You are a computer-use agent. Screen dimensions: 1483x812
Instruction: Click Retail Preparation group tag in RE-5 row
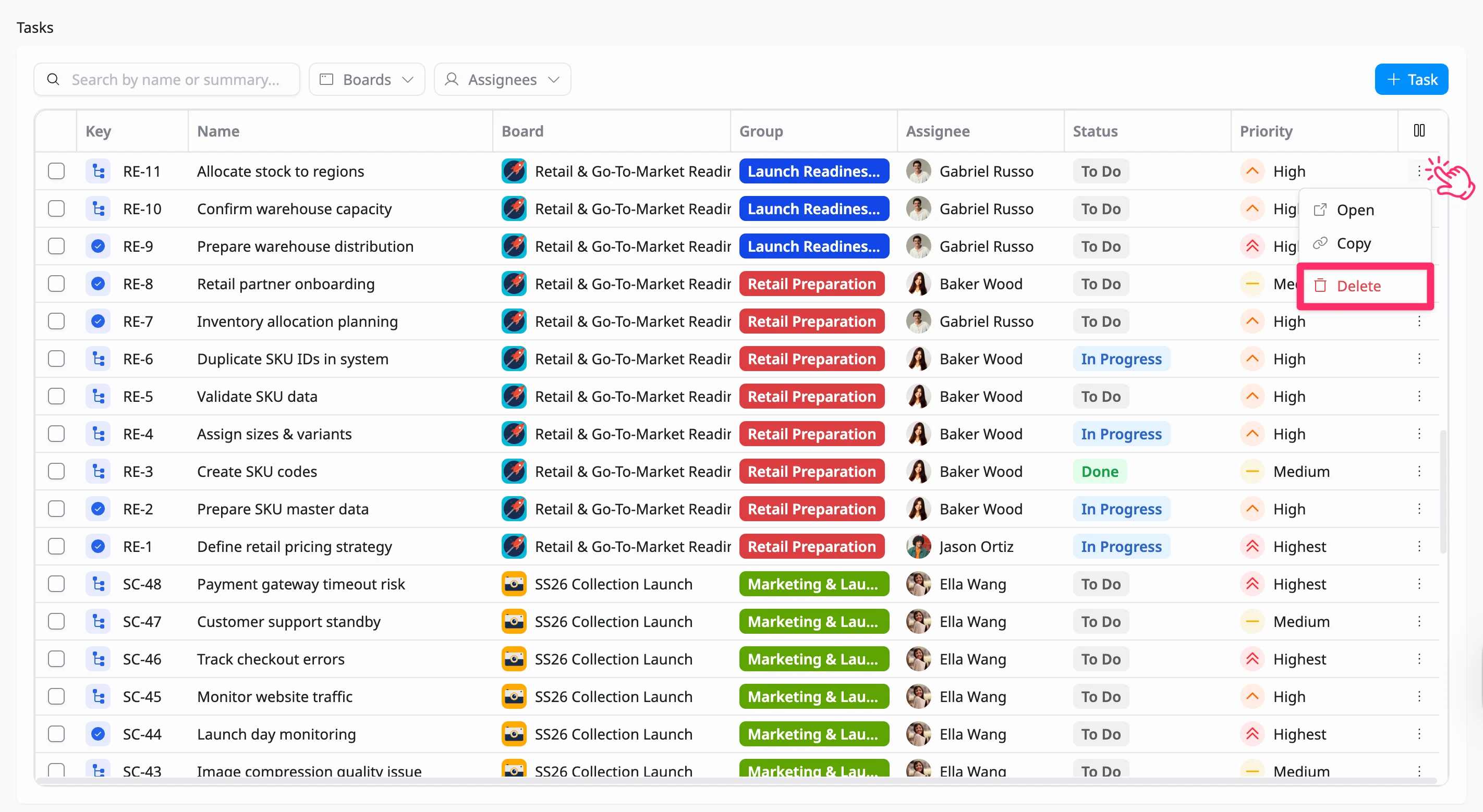pos(811,397)
